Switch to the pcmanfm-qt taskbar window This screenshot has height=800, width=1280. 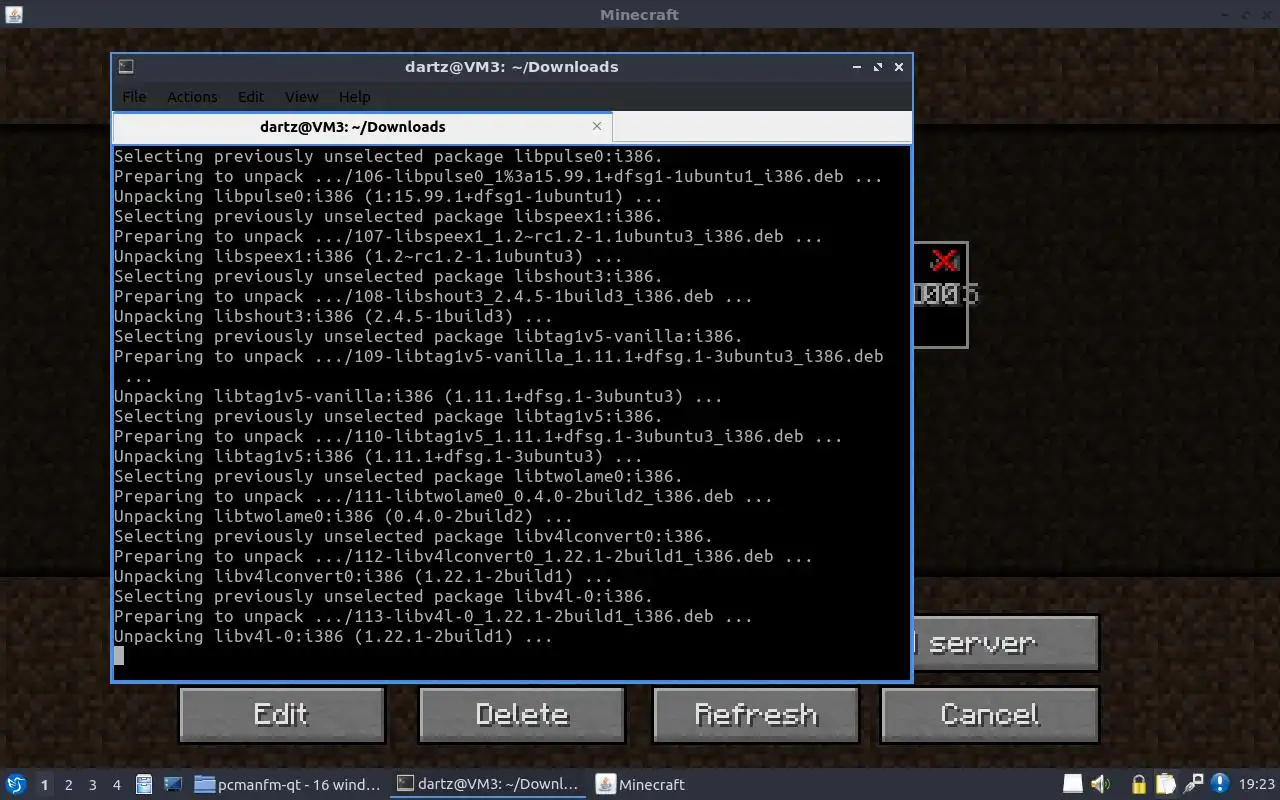coord(288,785)
